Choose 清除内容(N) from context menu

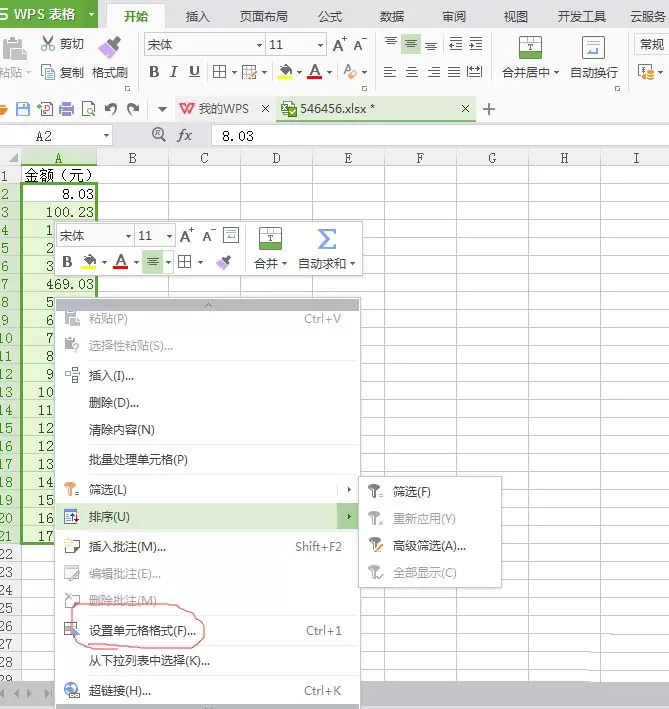[208, 430]
